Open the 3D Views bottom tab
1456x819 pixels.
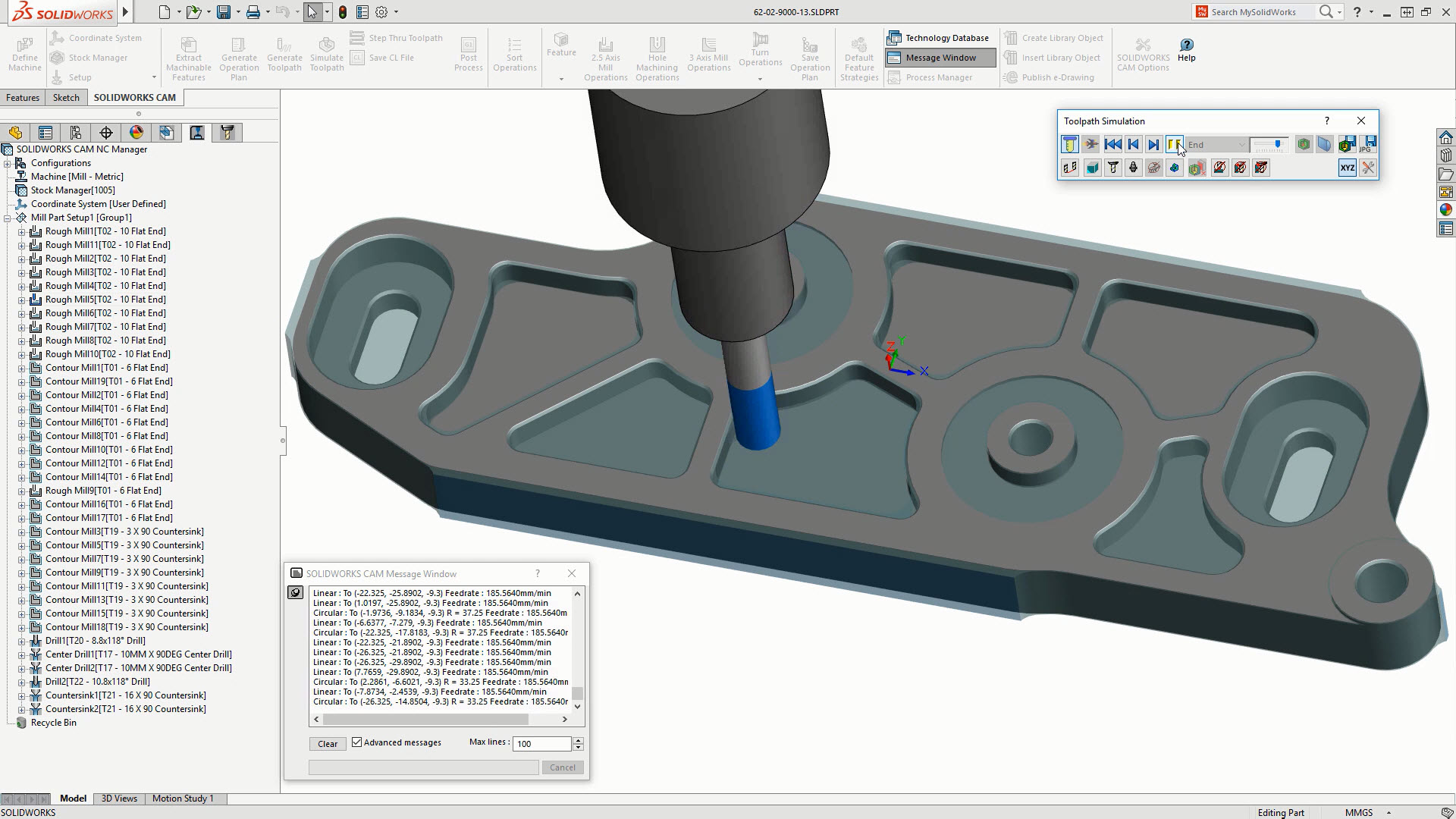(x=119, y=799)
